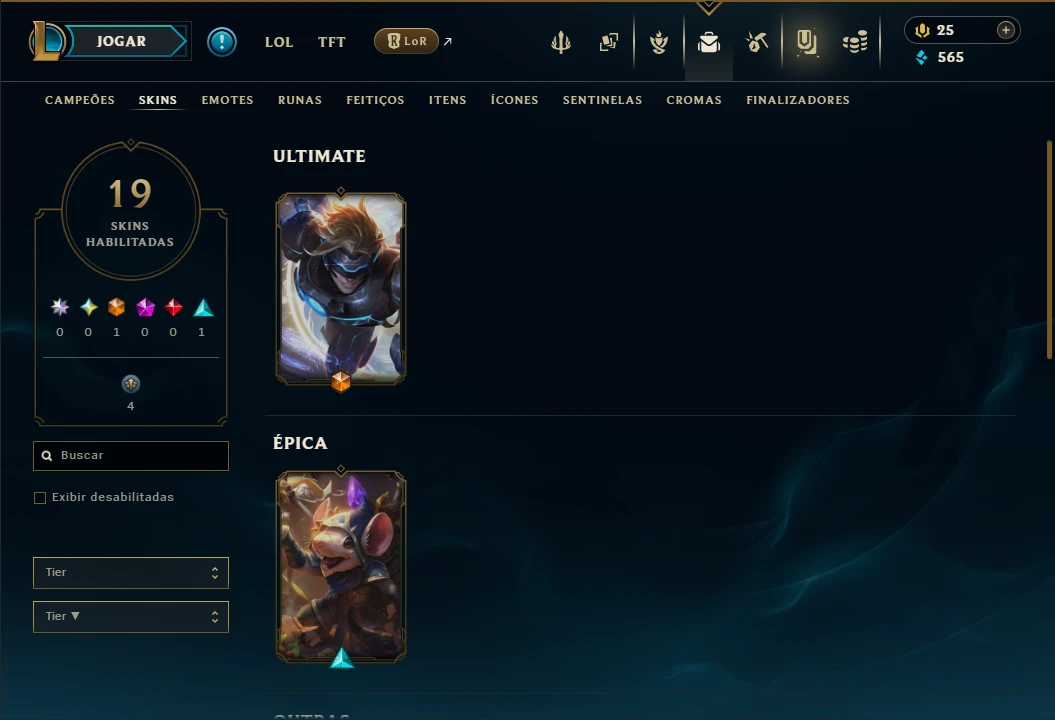Select the Ultimate Ezreal skin thumbnail
1055x720 pixels.
pos(340,288)
